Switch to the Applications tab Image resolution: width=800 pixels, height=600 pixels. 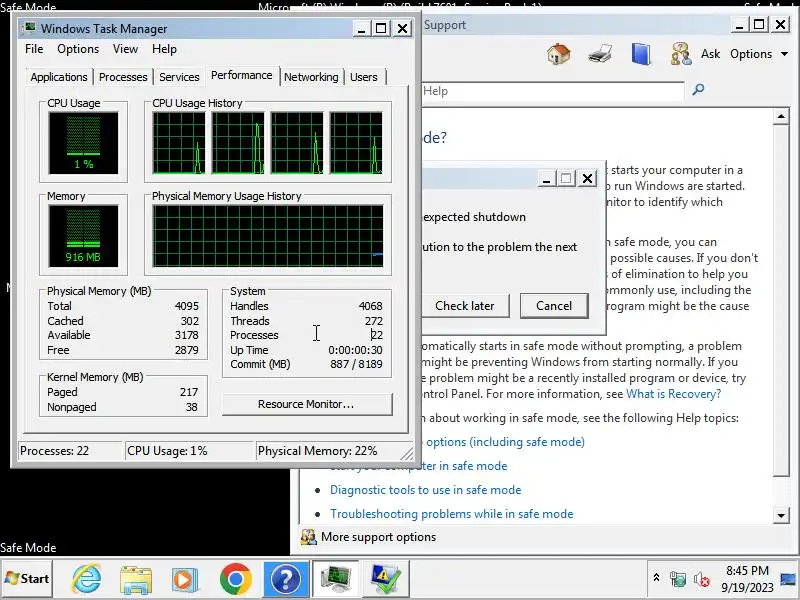pos(59,77)
